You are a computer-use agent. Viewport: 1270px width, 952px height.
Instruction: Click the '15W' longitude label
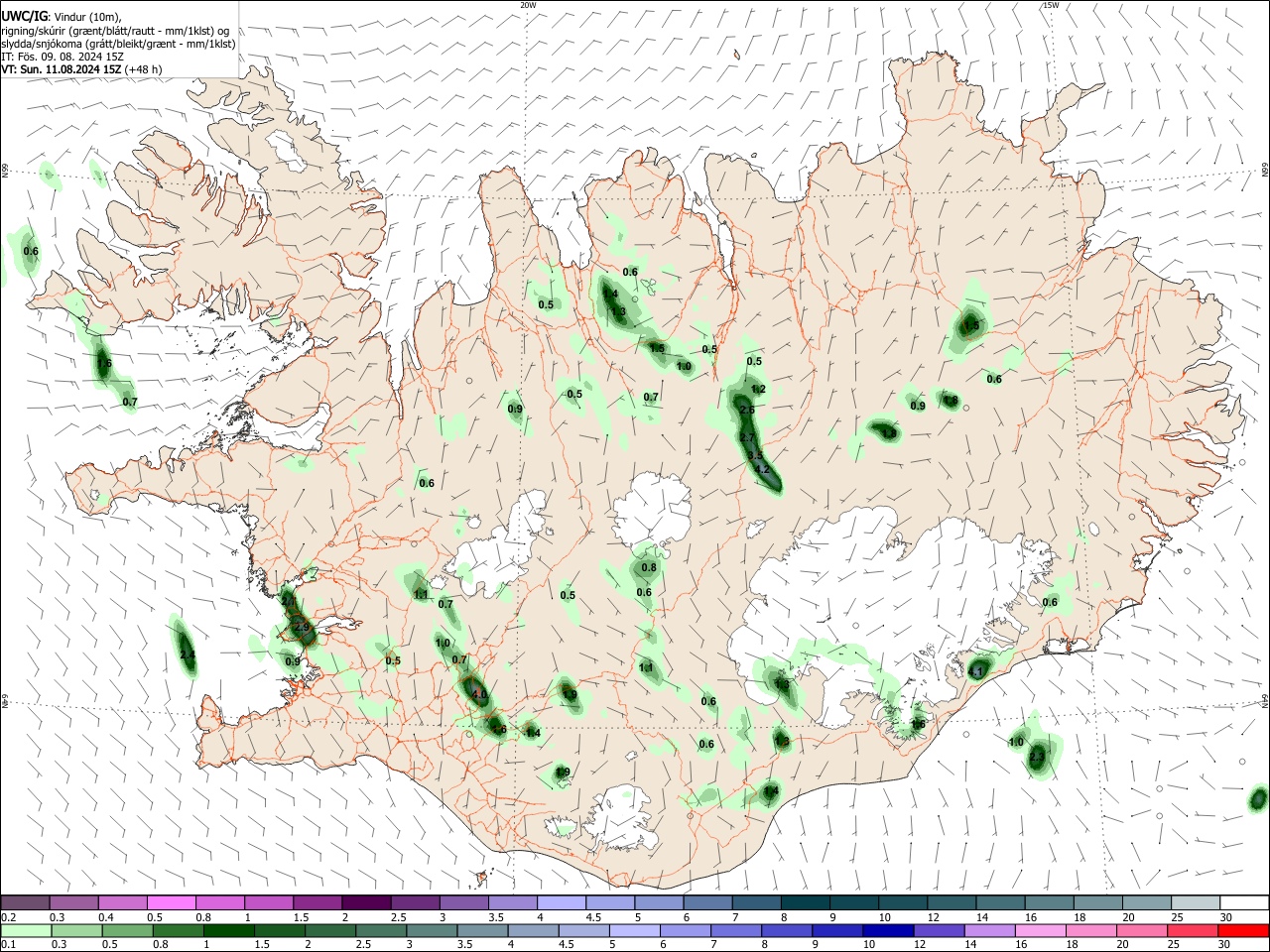pos(1051,5)
